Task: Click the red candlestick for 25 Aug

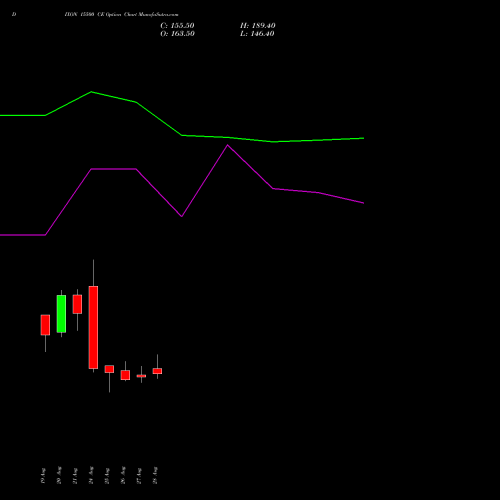Action: [109, 369]
